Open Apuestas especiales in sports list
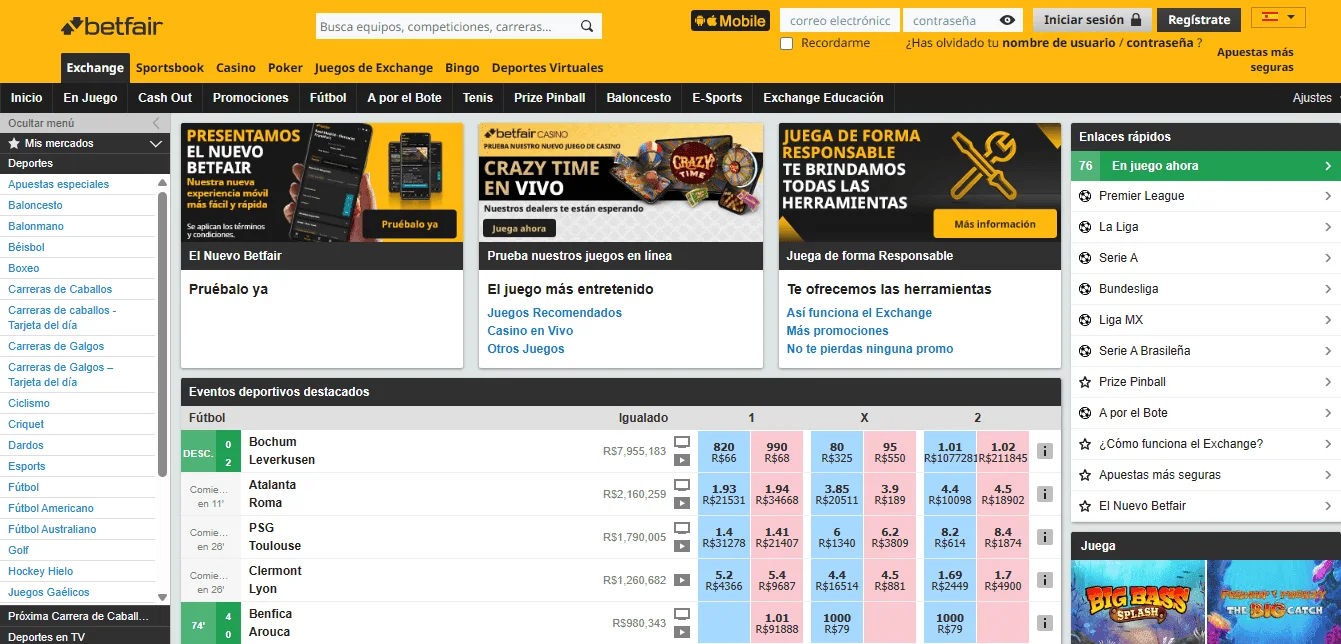 tap(59, 184)
